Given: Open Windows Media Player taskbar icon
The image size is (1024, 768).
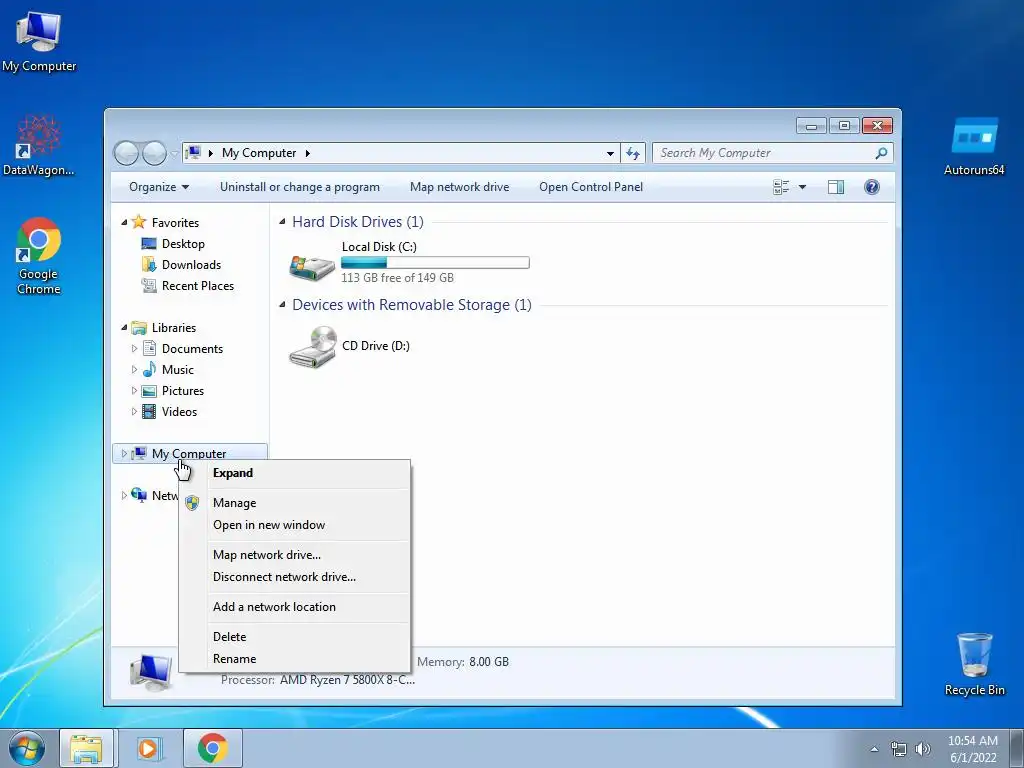Looking at the screenshot, I should pos(148,748).
